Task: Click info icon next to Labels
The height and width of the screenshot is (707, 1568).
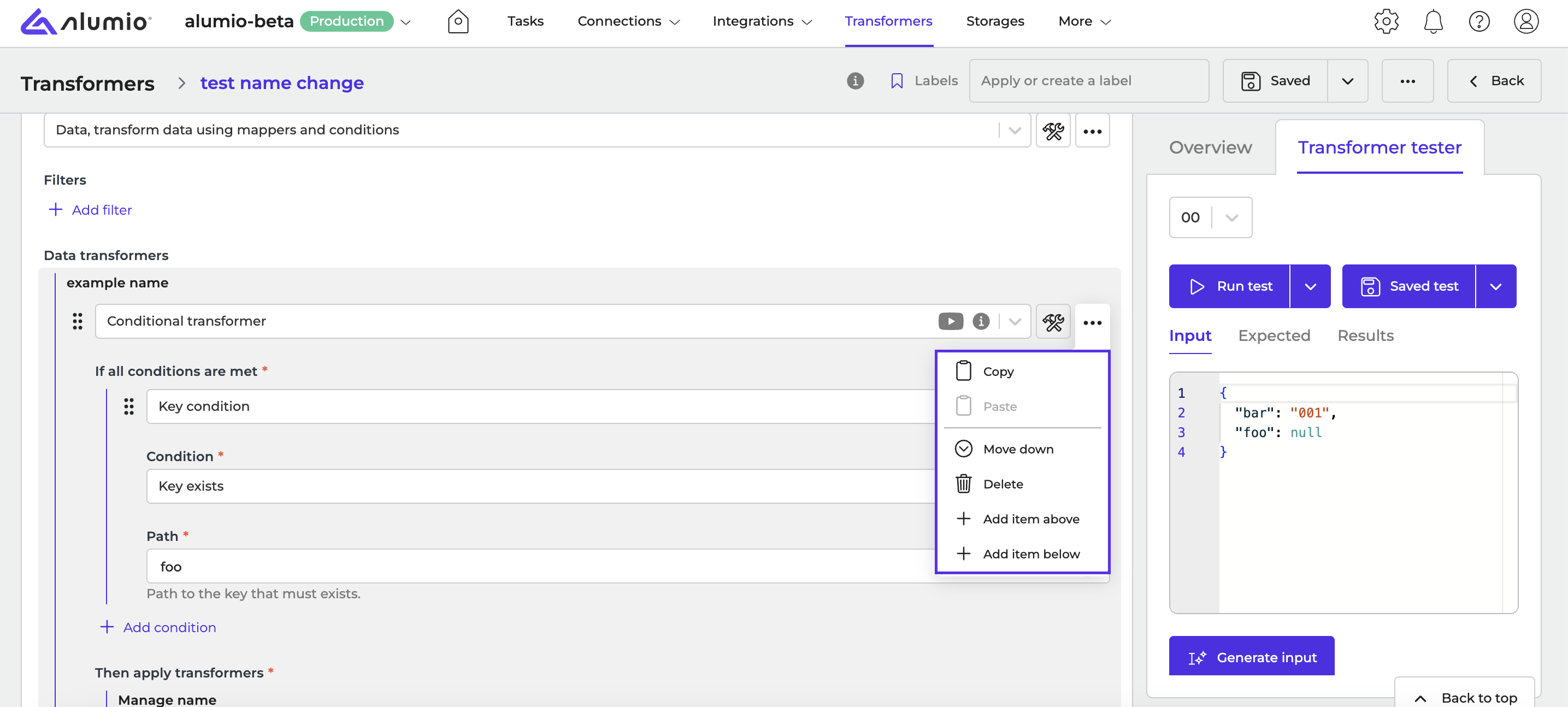Action: coord(855,80)
